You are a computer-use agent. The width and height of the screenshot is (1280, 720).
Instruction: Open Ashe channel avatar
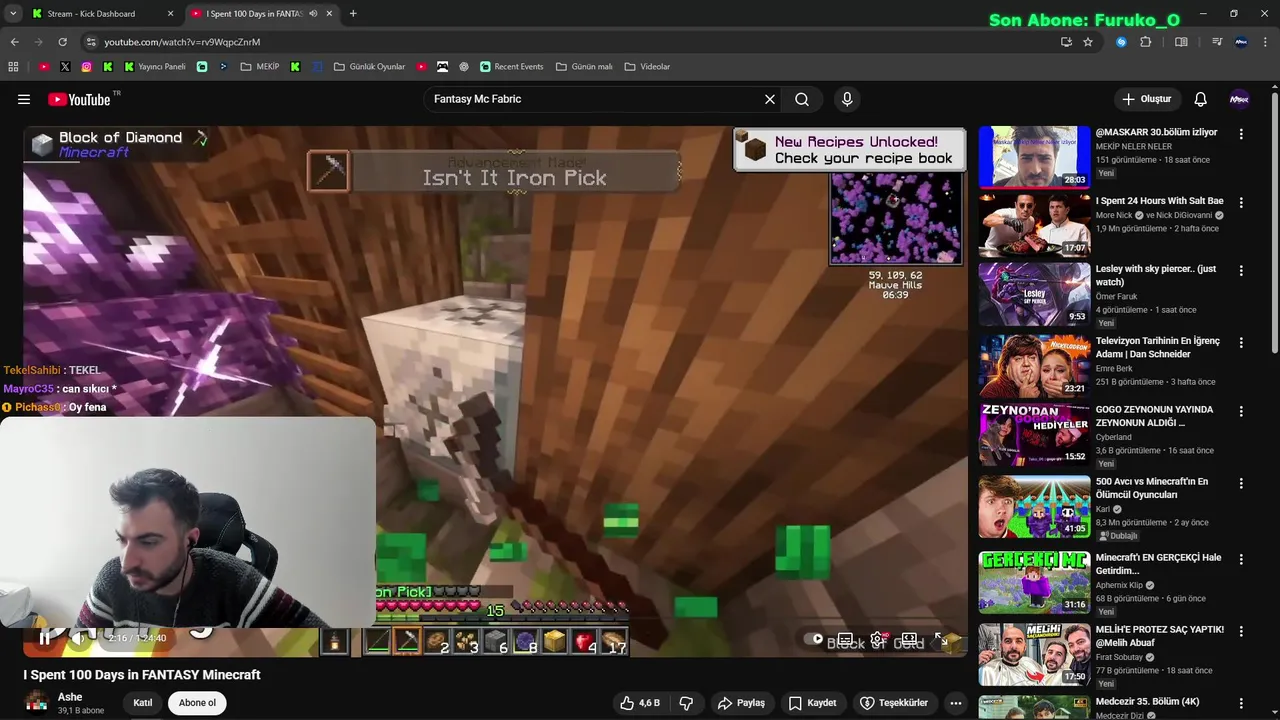pyautogui.click(x=37, y=703)
